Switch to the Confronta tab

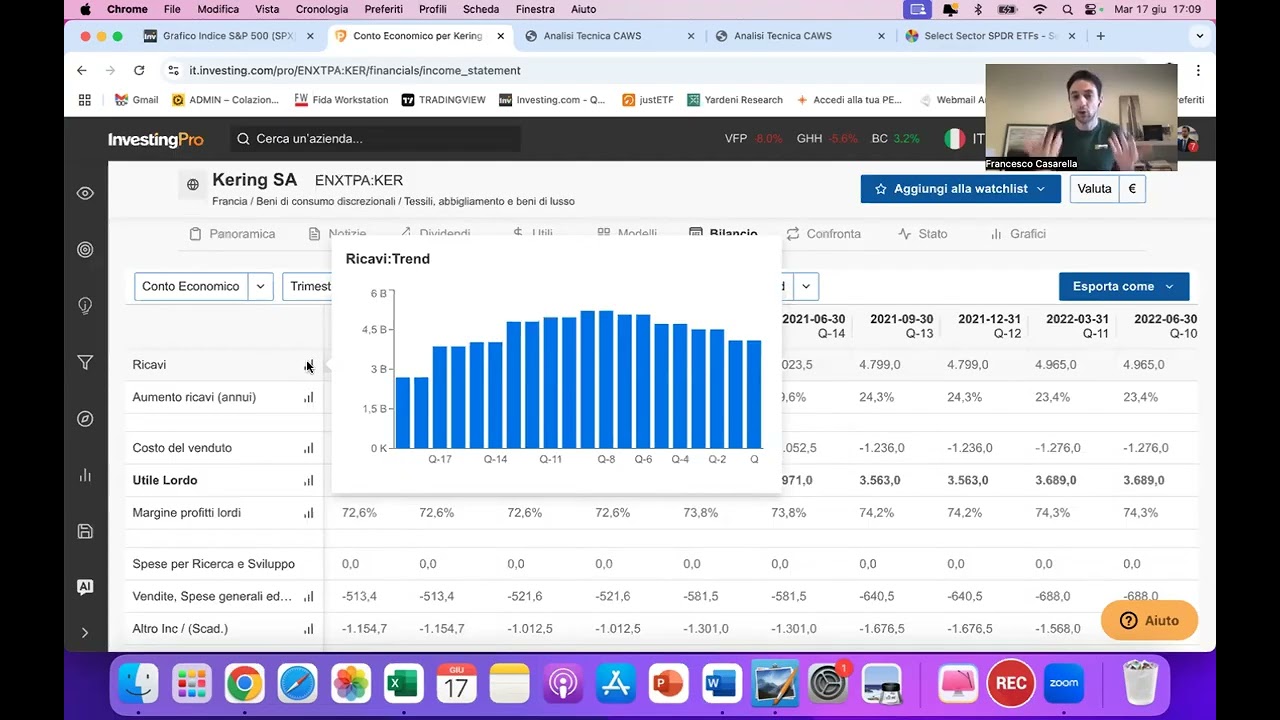[x=823, y=234]
